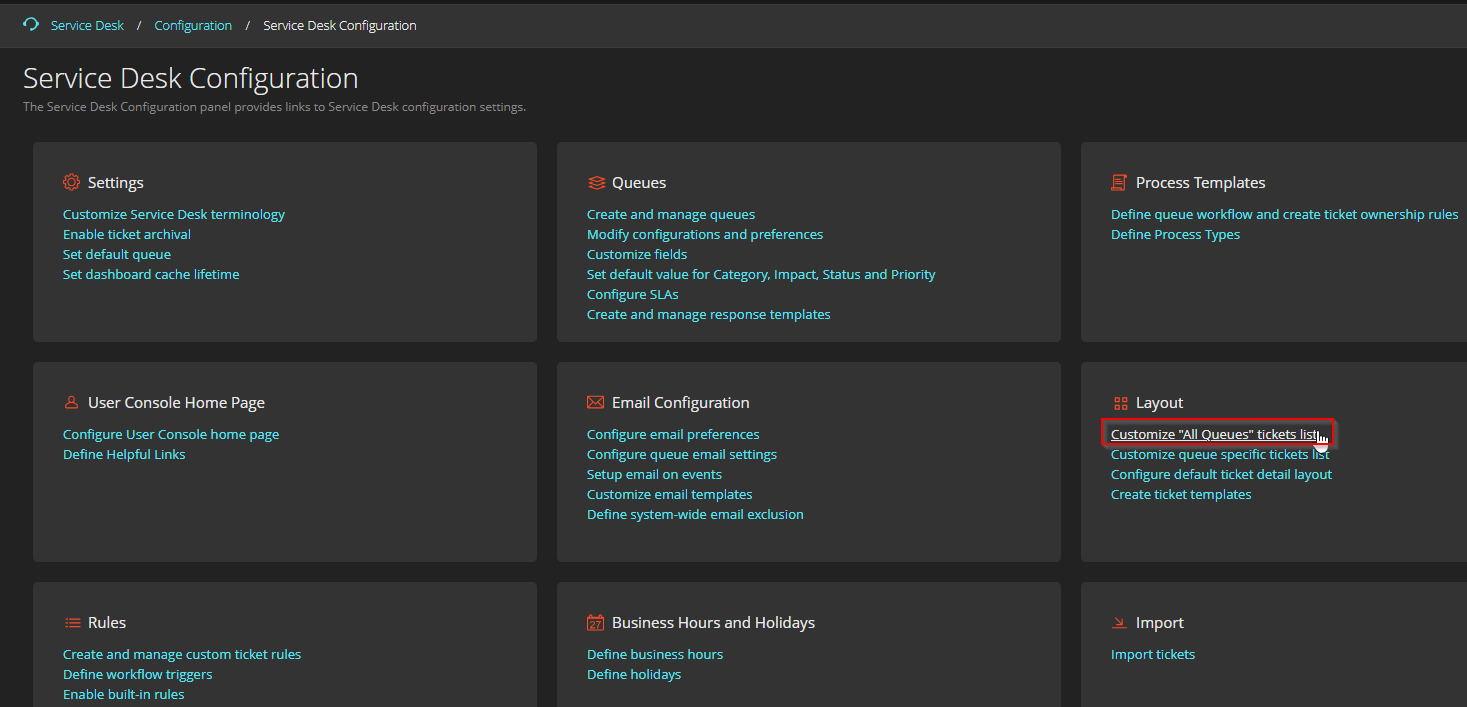
Task: Click Define queue workflow and create ticket ownership rules
Action: [x=1284, y=213]
